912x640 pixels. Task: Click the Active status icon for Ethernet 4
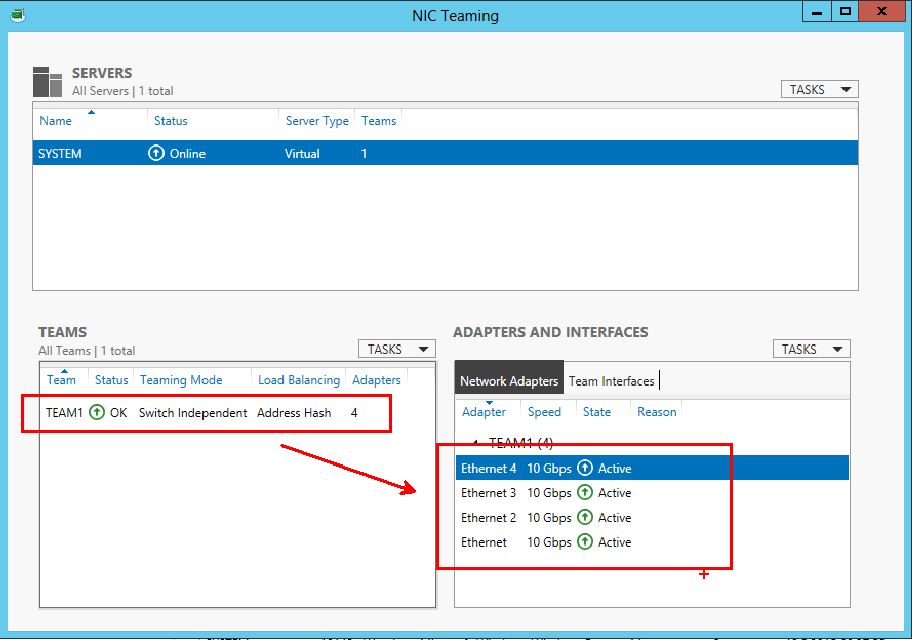585,468
